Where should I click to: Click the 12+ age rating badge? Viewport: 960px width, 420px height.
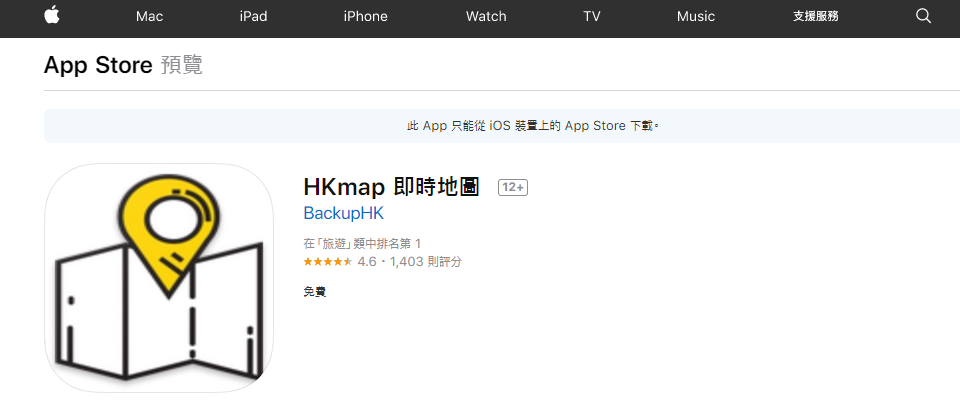[513, 188]
